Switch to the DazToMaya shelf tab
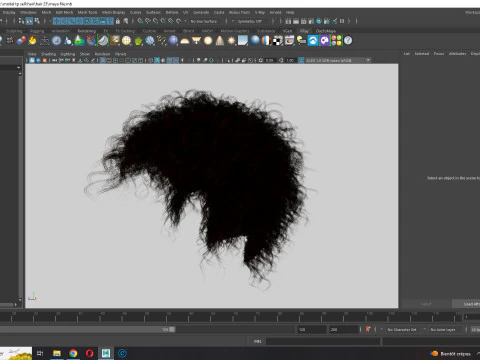This screenshot has height=360, width=480. (326, 31)
